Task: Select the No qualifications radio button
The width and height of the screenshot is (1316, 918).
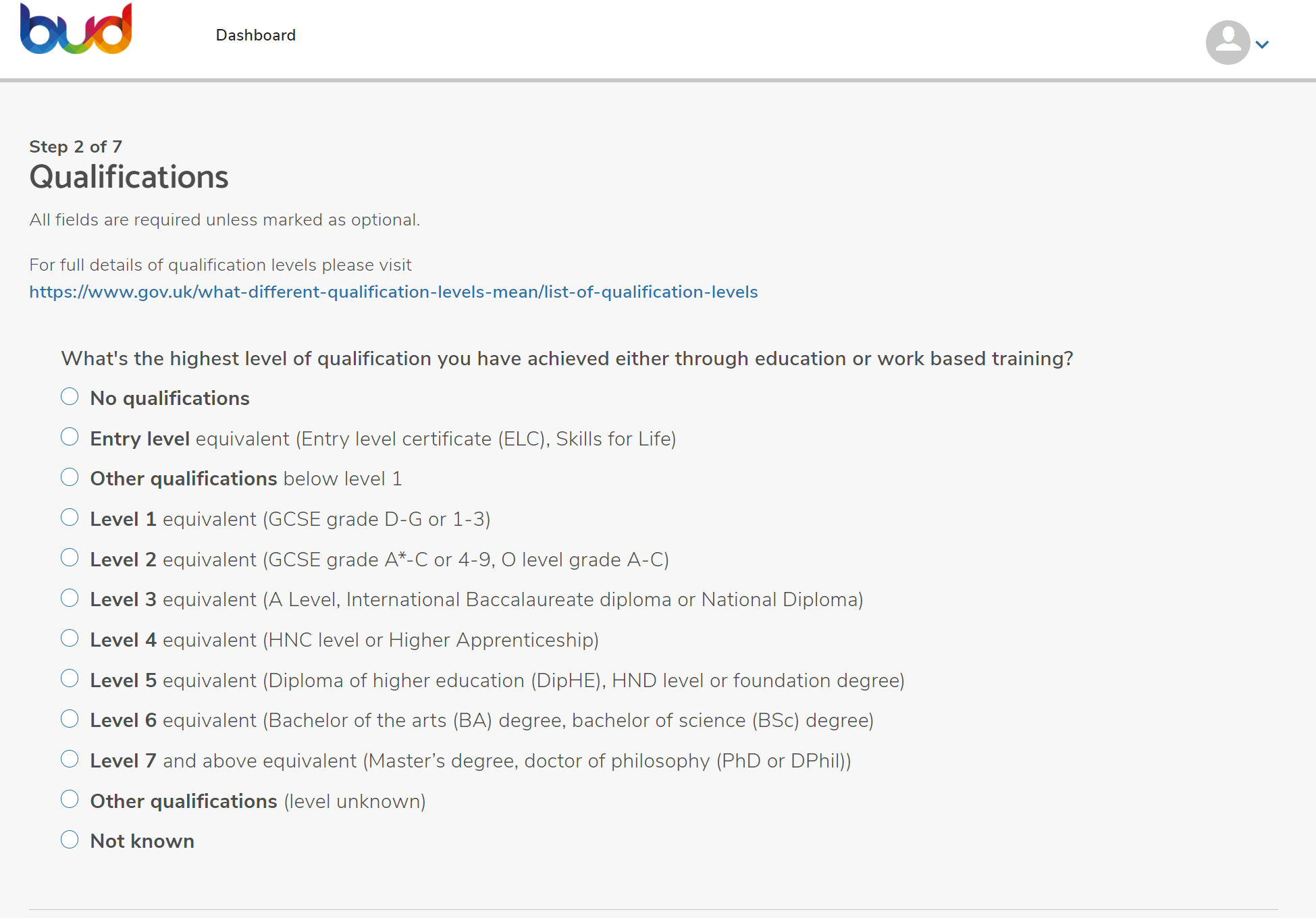Action: 70,397
